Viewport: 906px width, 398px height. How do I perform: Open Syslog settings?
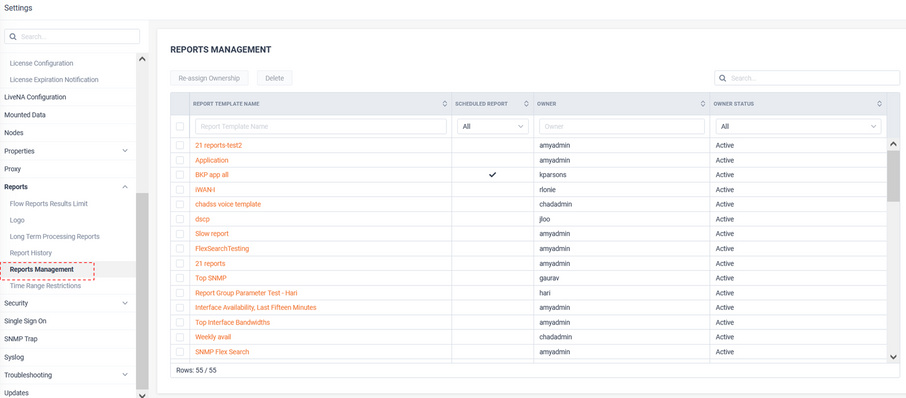(14, 358)
